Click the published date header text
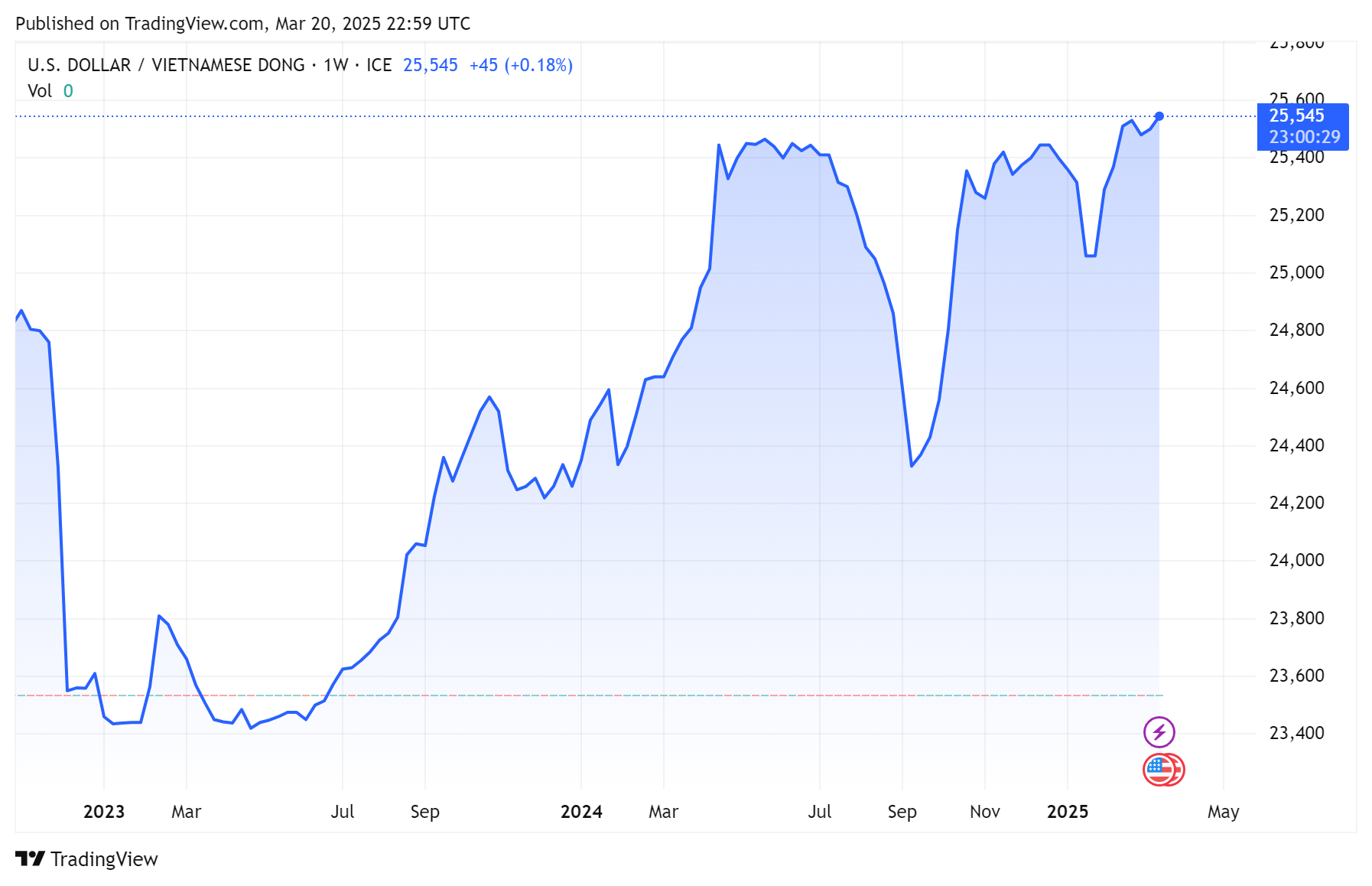 click(242, 24)
